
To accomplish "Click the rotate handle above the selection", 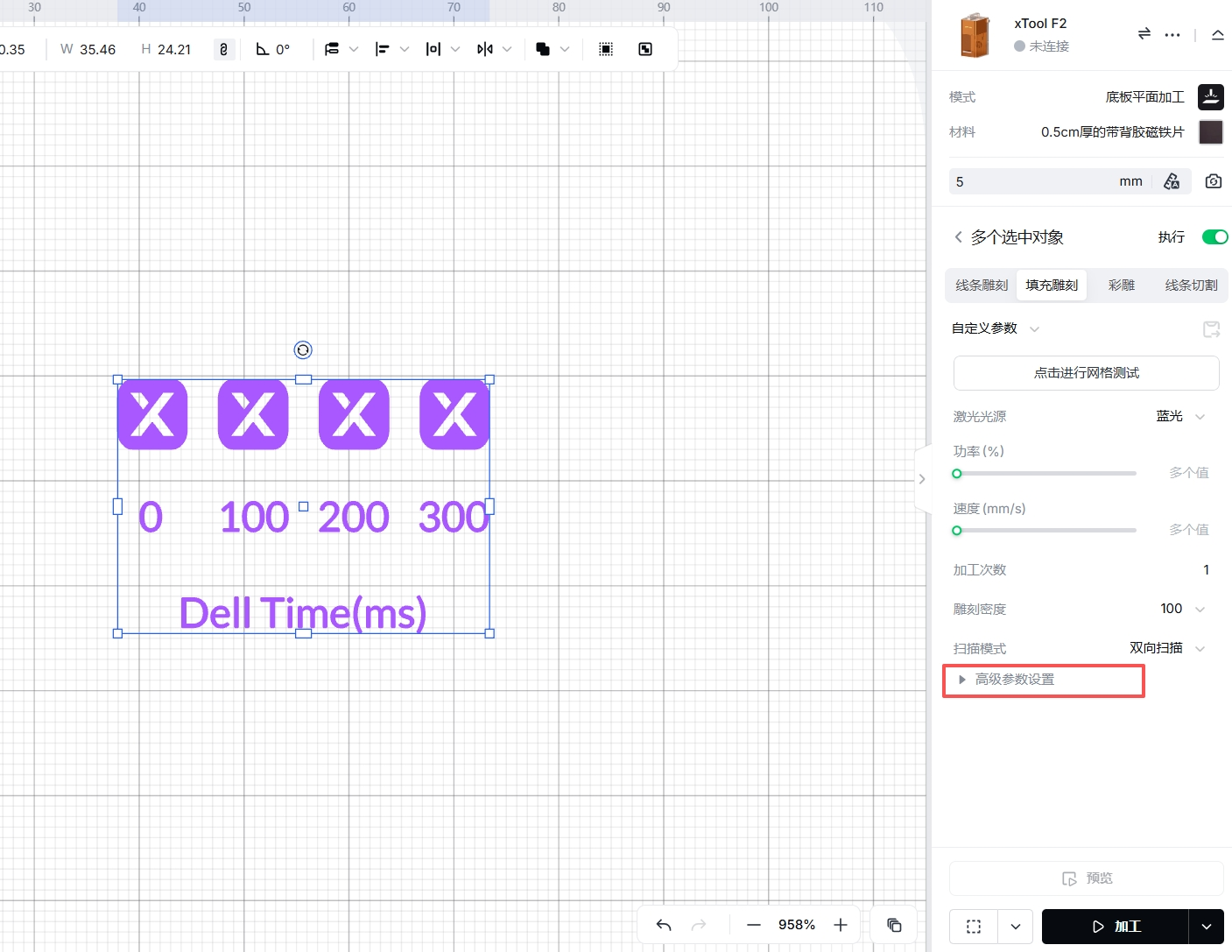I will (303, 350).
